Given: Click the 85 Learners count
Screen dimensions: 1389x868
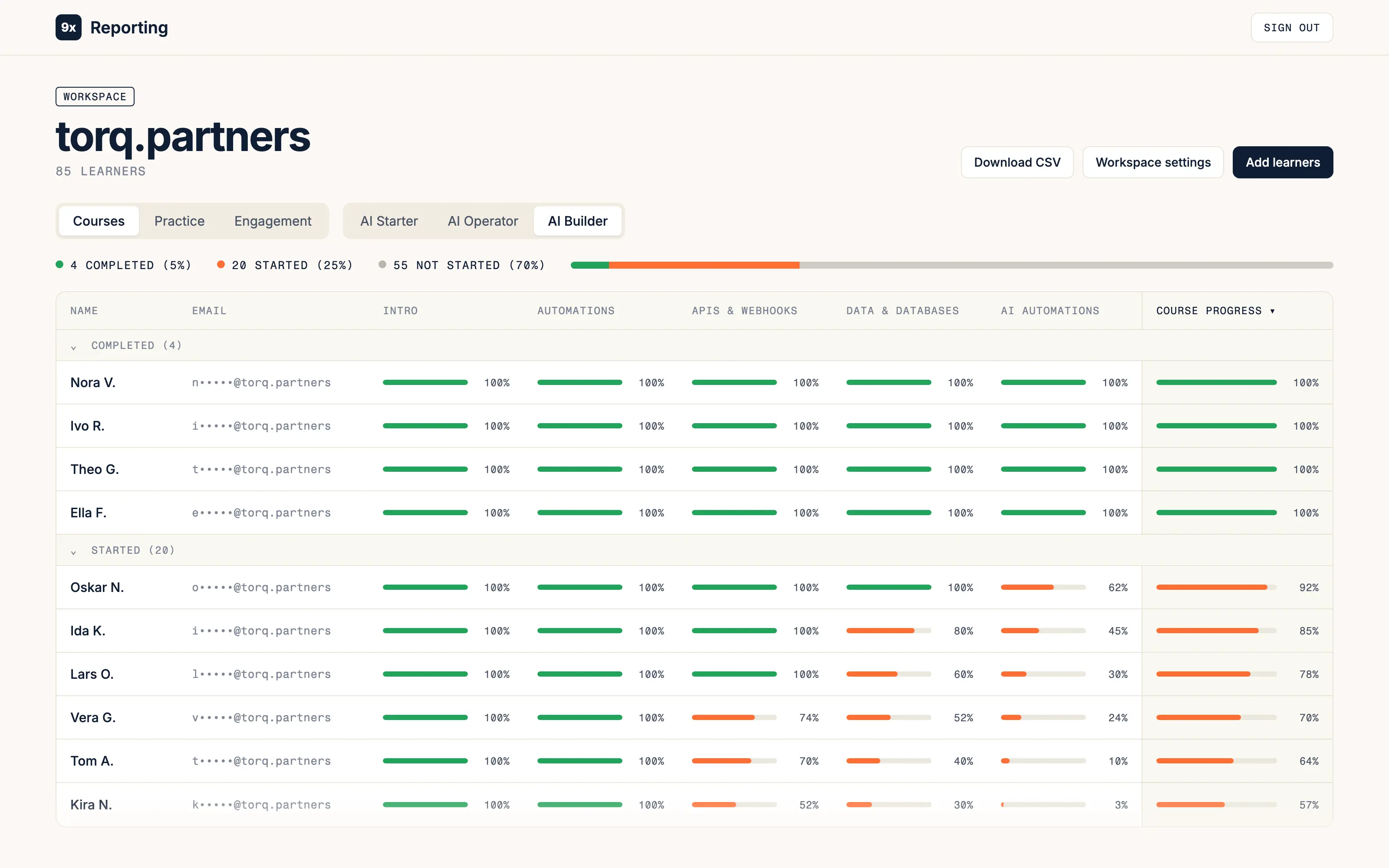Looking at the screenshot, I should pos(100,171).
